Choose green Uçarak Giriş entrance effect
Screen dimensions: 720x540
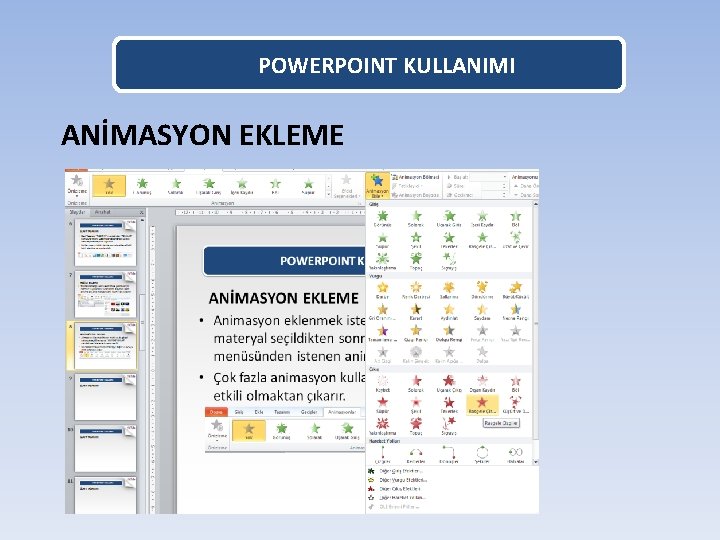[449, 219]
